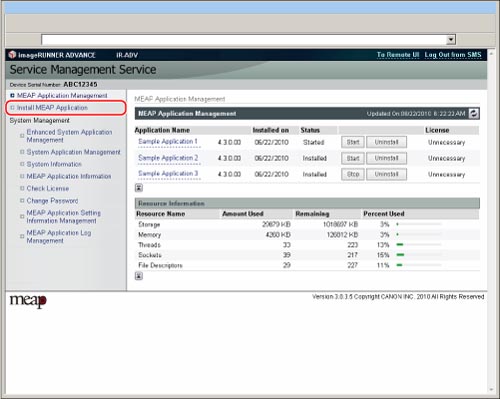Log out using Log Out from SMS
This screenshot has width=500, height=399.
click(453, 55)
